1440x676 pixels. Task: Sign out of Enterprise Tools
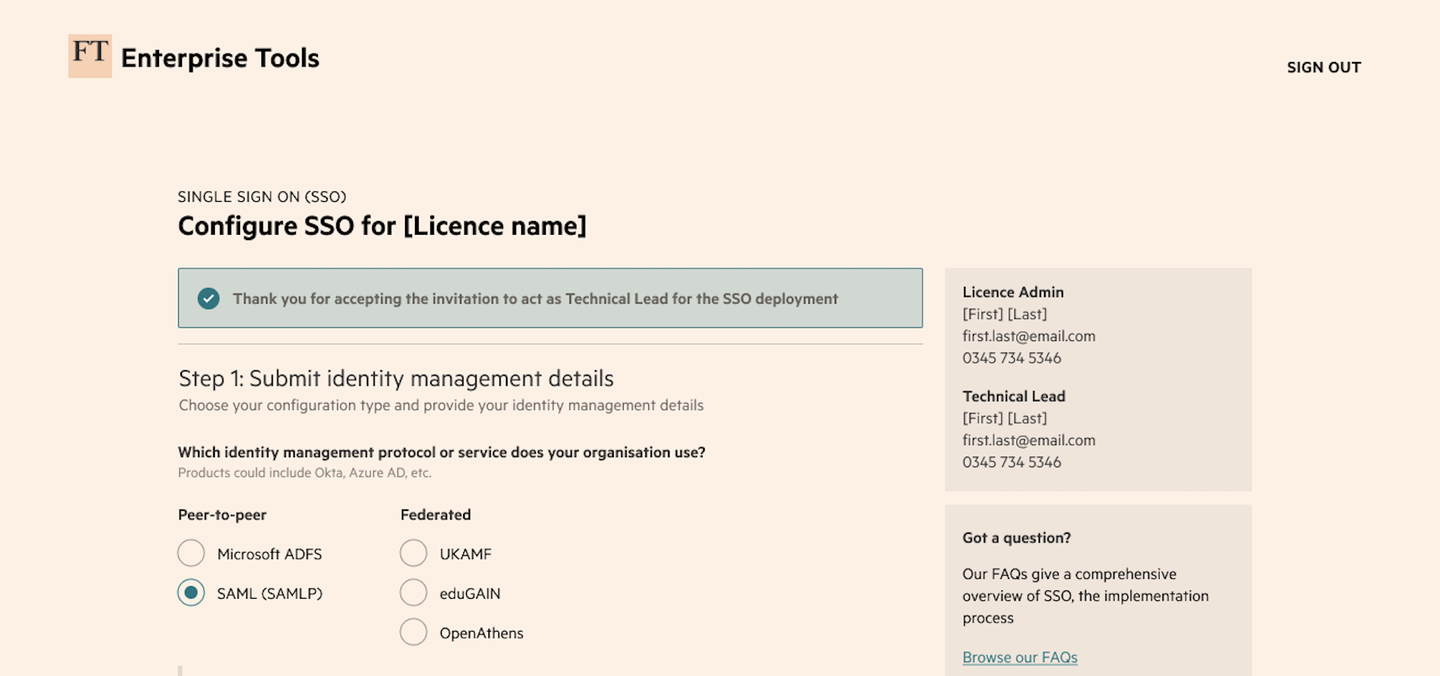tap(1323, 67)
